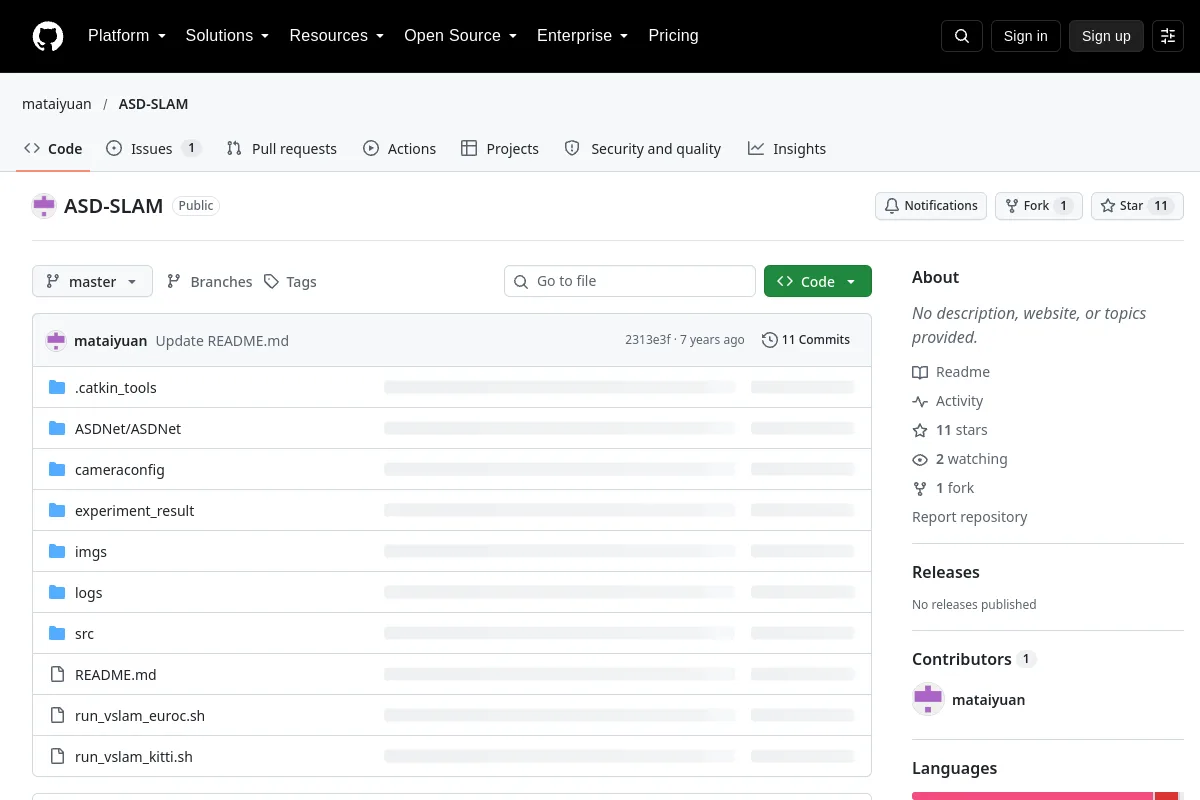The width and height of the screenshot is (1200, 800).
Task: Click folder icon beside src
Action: pos(57,634)
